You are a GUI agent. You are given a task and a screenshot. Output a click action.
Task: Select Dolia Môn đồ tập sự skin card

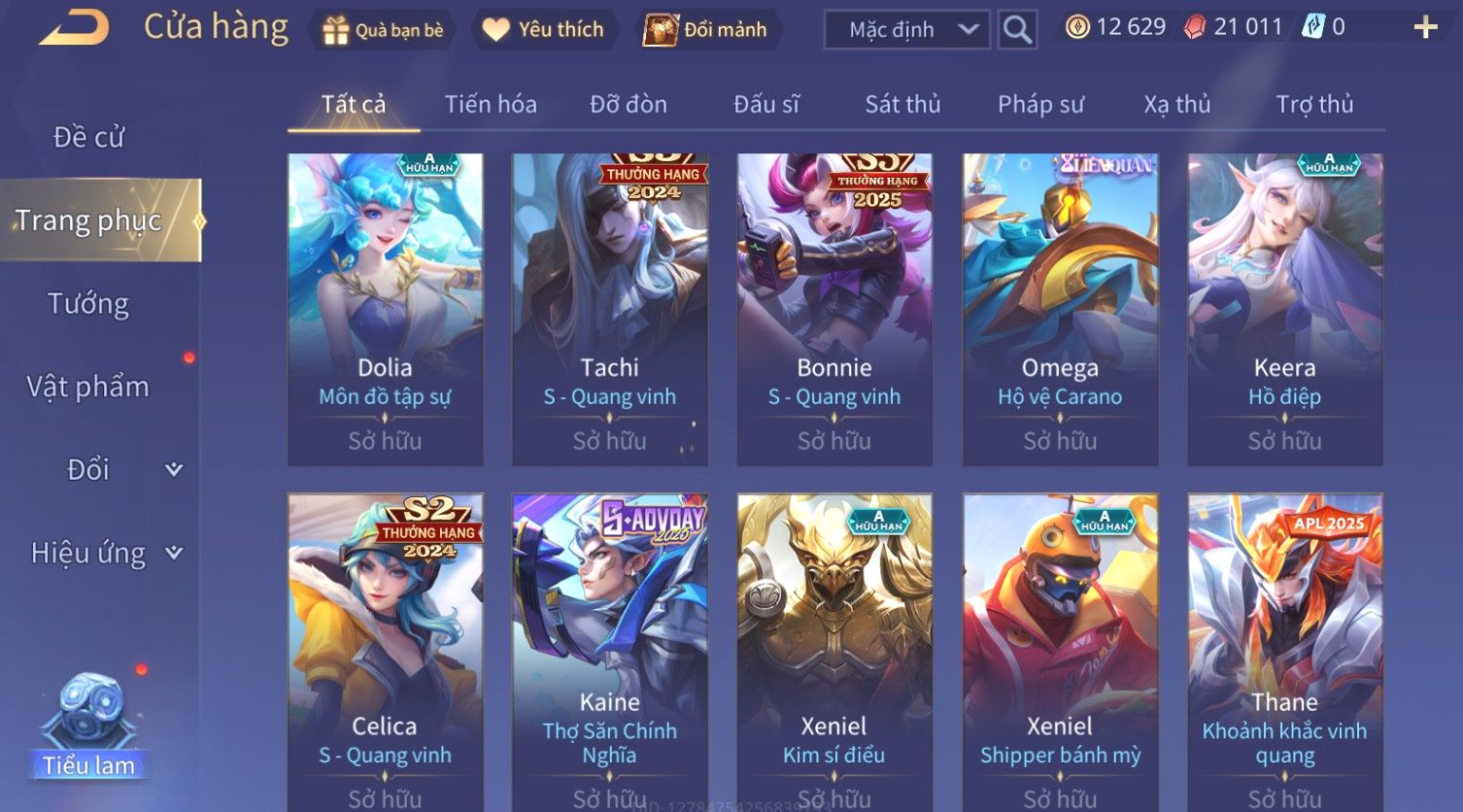tap(385, 309)
